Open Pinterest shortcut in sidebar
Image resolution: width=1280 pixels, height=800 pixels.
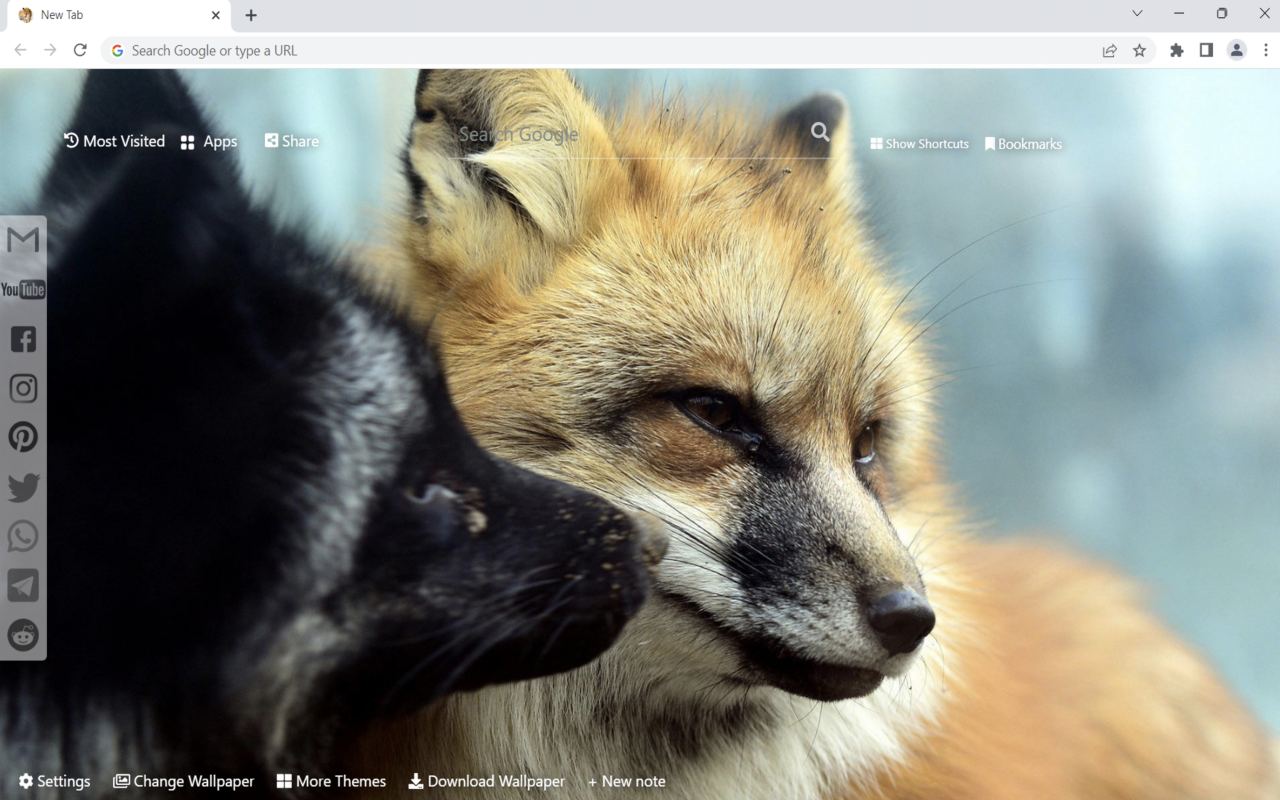click(23, 437)
